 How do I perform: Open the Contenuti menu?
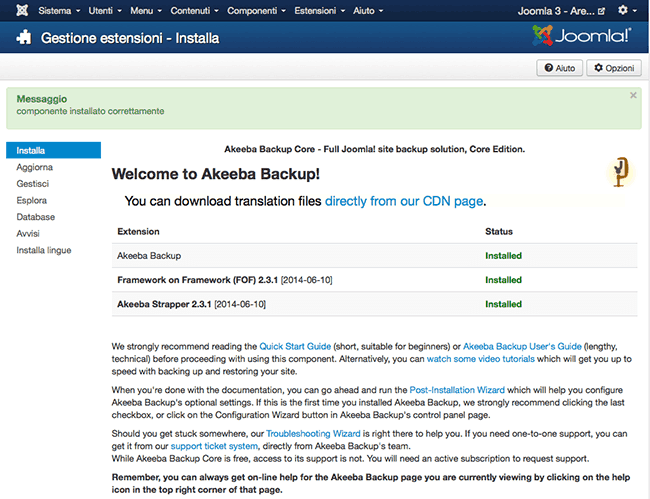click(x=194, y=11)
